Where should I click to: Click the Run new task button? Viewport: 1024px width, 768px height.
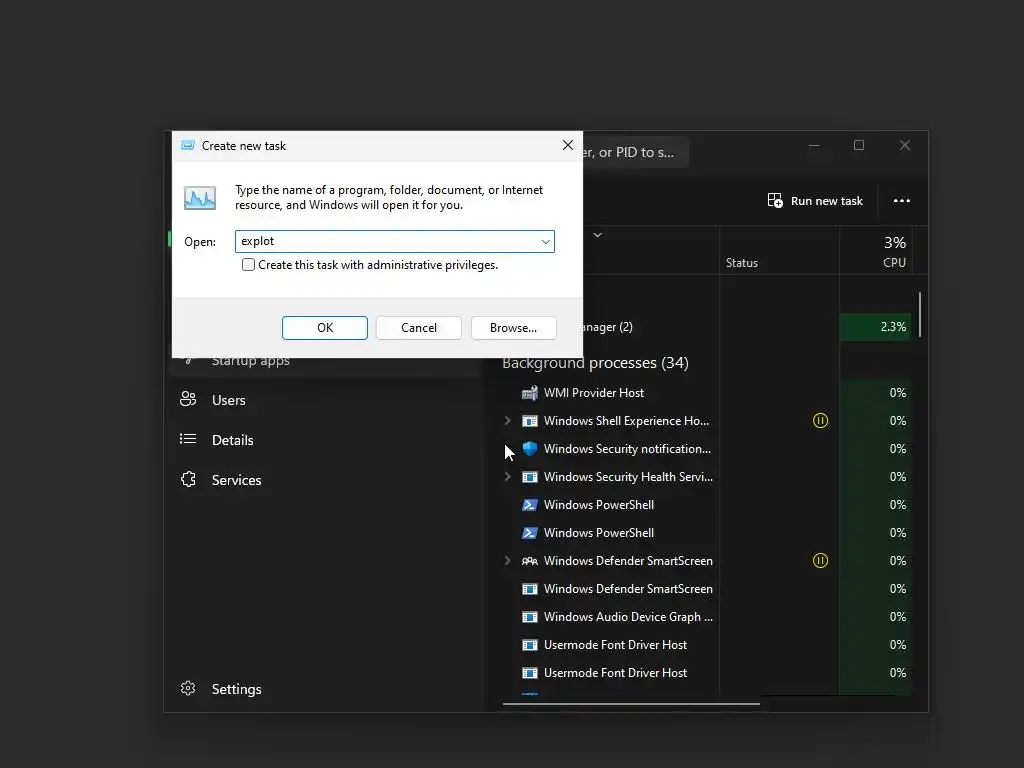click(x=815, y=200)
